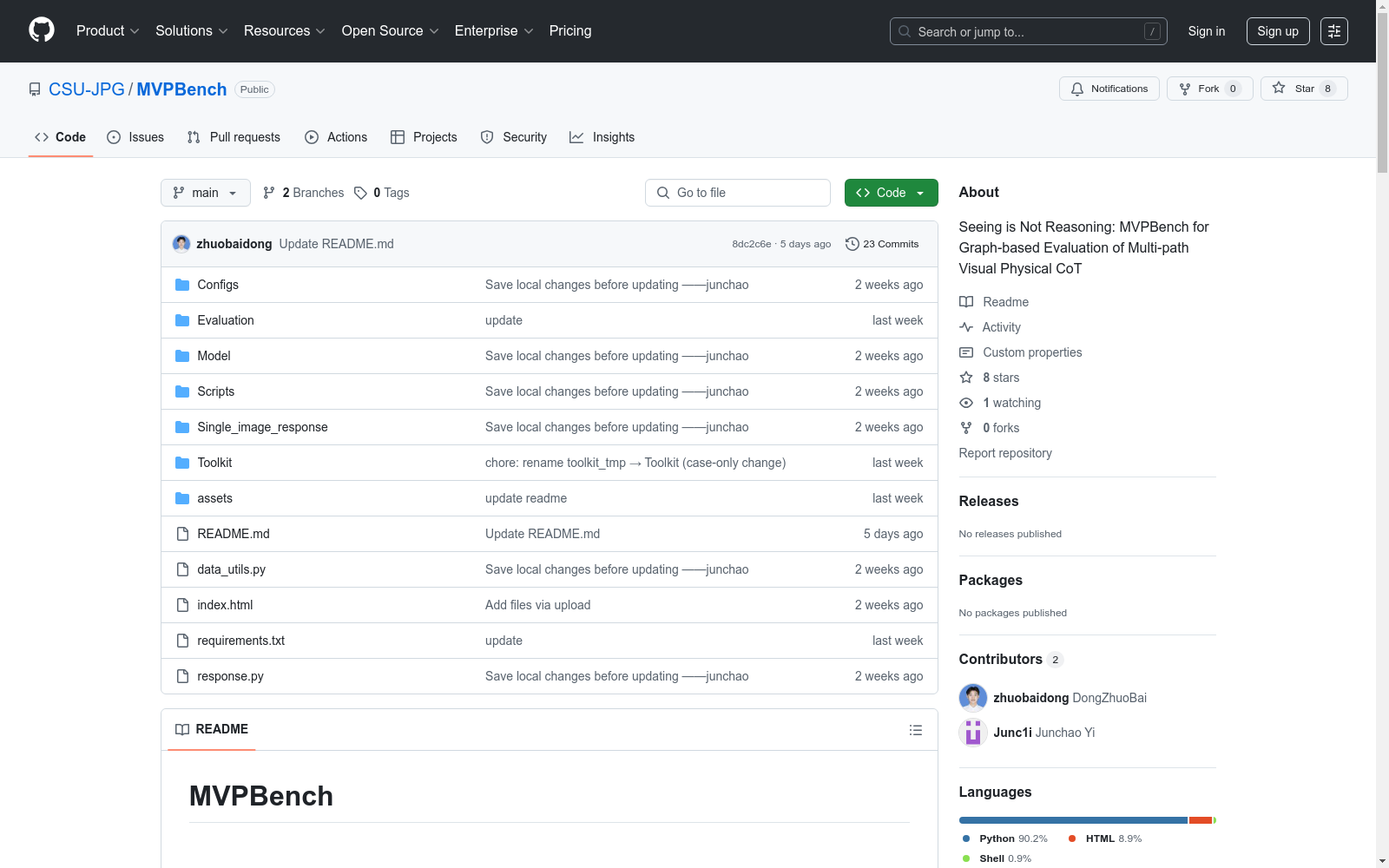Click the CSU-JPG owner link
The height and width of the screenshot is (868, 1389).
pos(87,89)
